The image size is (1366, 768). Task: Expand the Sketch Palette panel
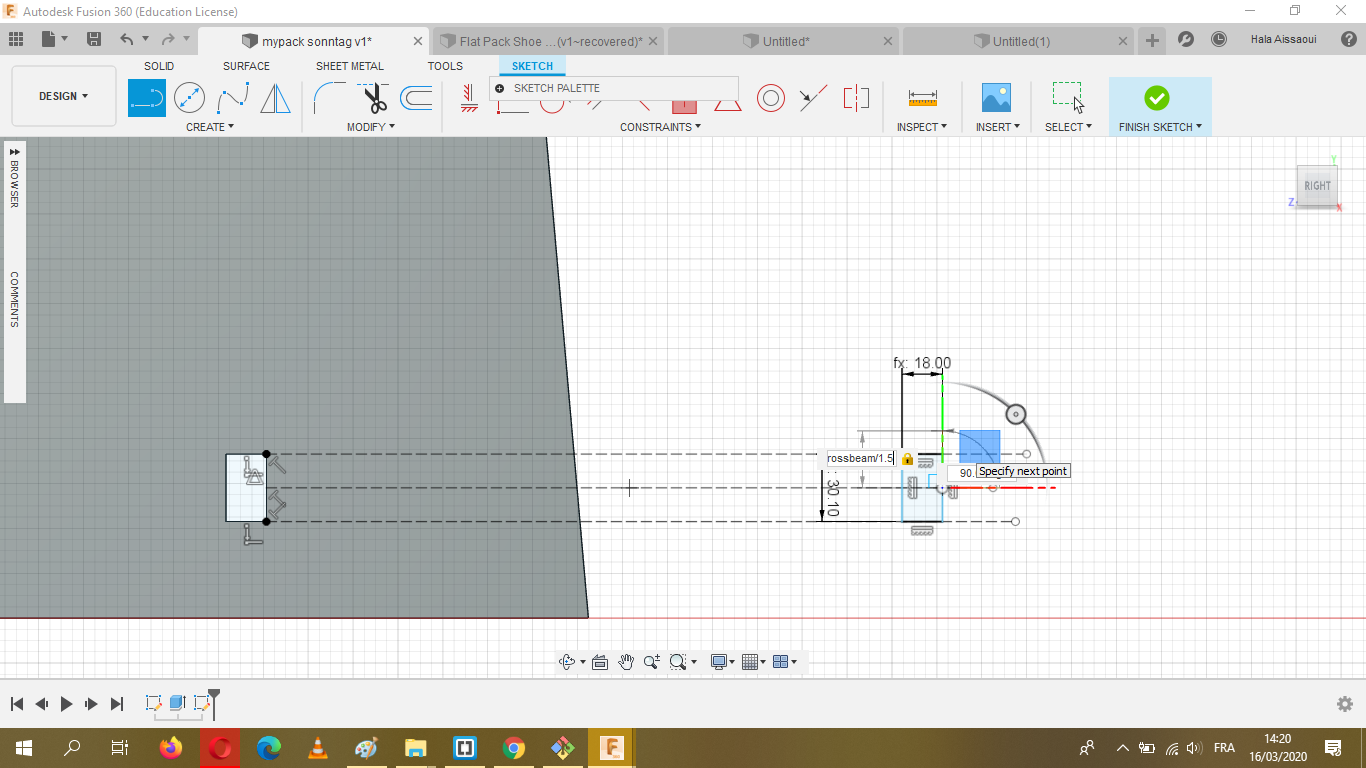500,88
